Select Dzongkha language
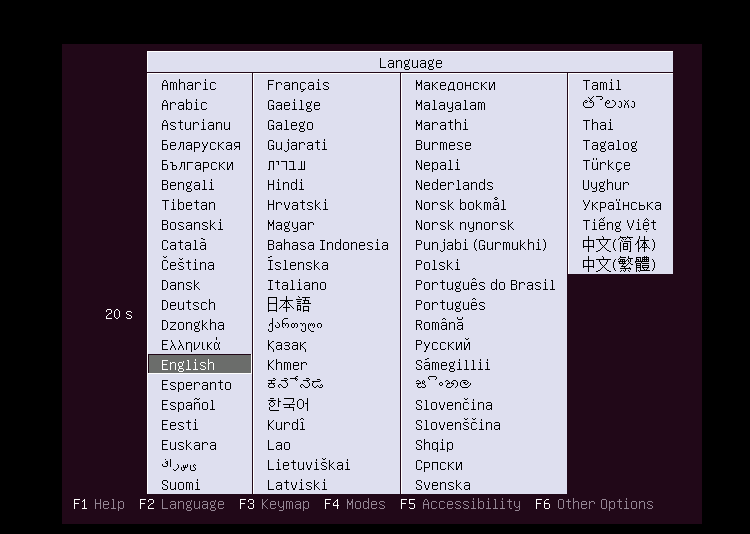The height and width of the screenshot is (534, 750). coord(193,325)
